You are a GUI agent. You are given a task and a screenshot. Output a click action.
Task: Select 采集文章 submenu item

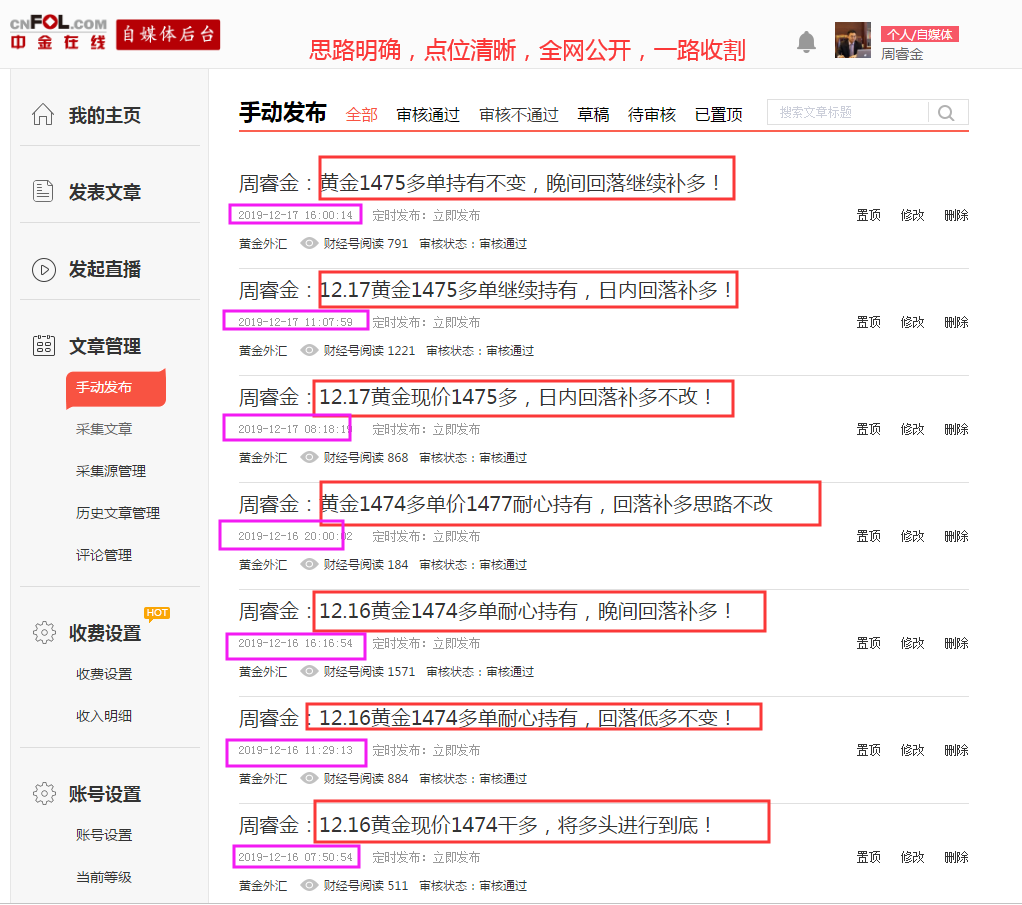(x=104, y=429)
